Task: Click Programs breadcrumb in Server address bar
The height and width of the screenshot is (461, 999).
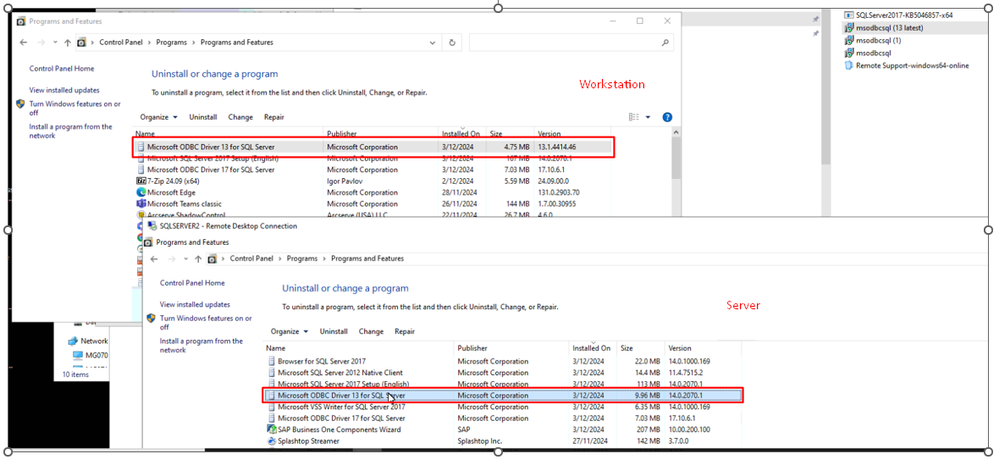Action: 302,259
